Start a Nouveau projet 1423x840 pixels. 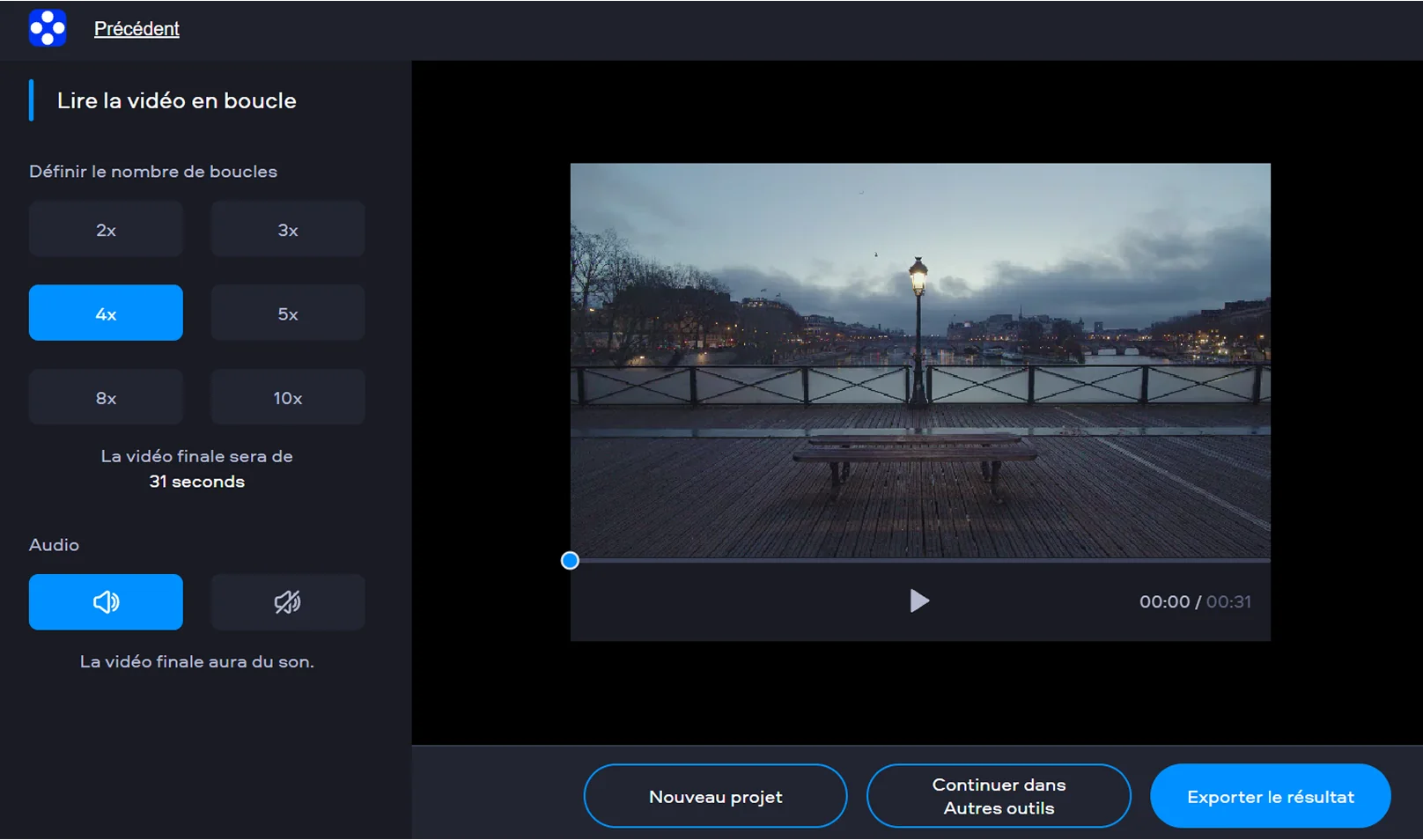(715, 797)
